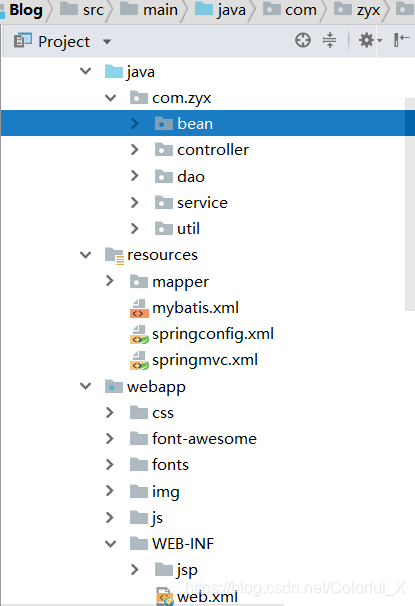Click the font-awesome folder icon
This screenshot has width=415, height=606.
(x=139, y=439)
